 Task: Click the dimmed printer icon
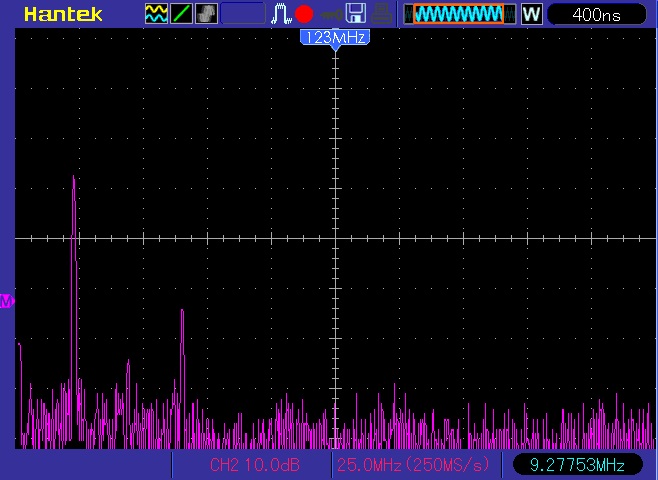pyautogui.click(x=381, y=14)
